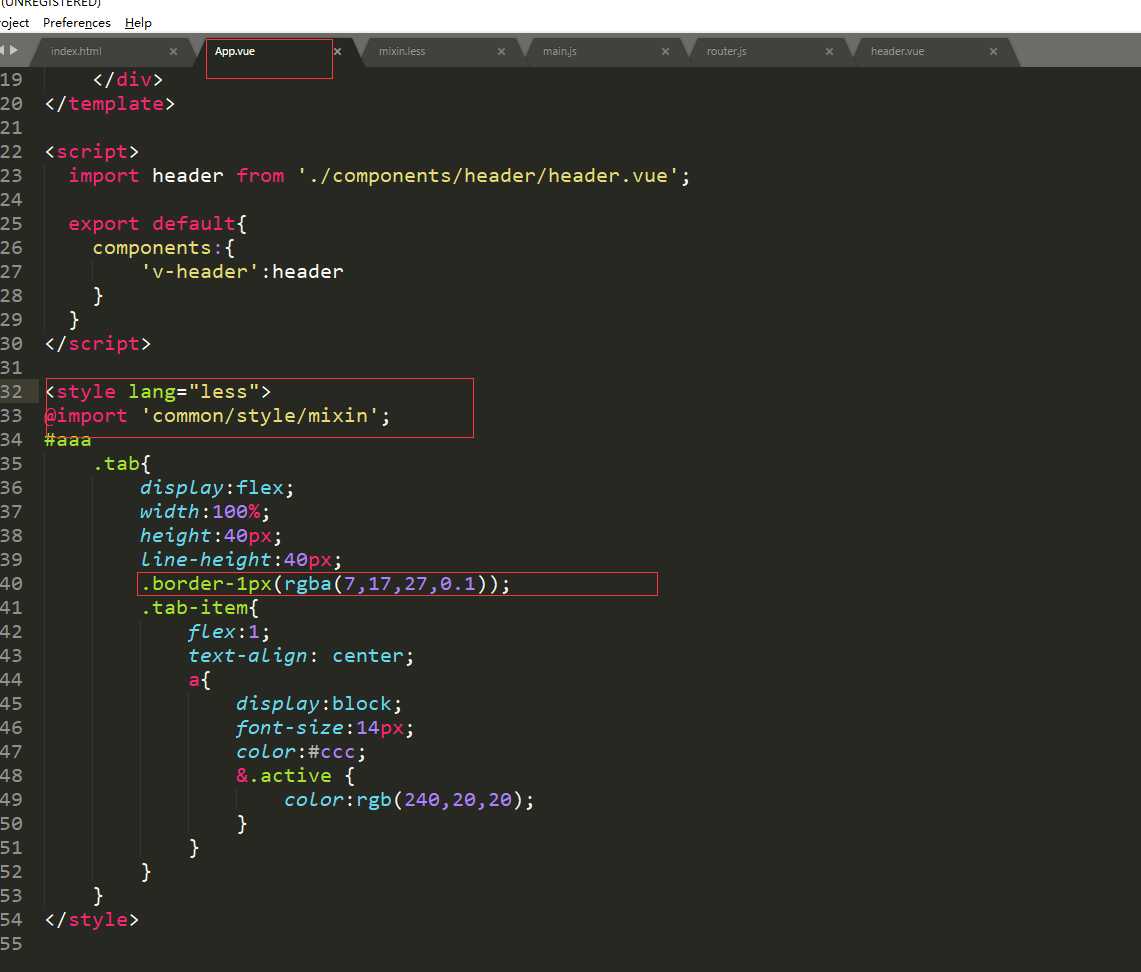Click the color:rgb(240,20,20) declaration
The image size is (1141, 972).
point(409,800)
